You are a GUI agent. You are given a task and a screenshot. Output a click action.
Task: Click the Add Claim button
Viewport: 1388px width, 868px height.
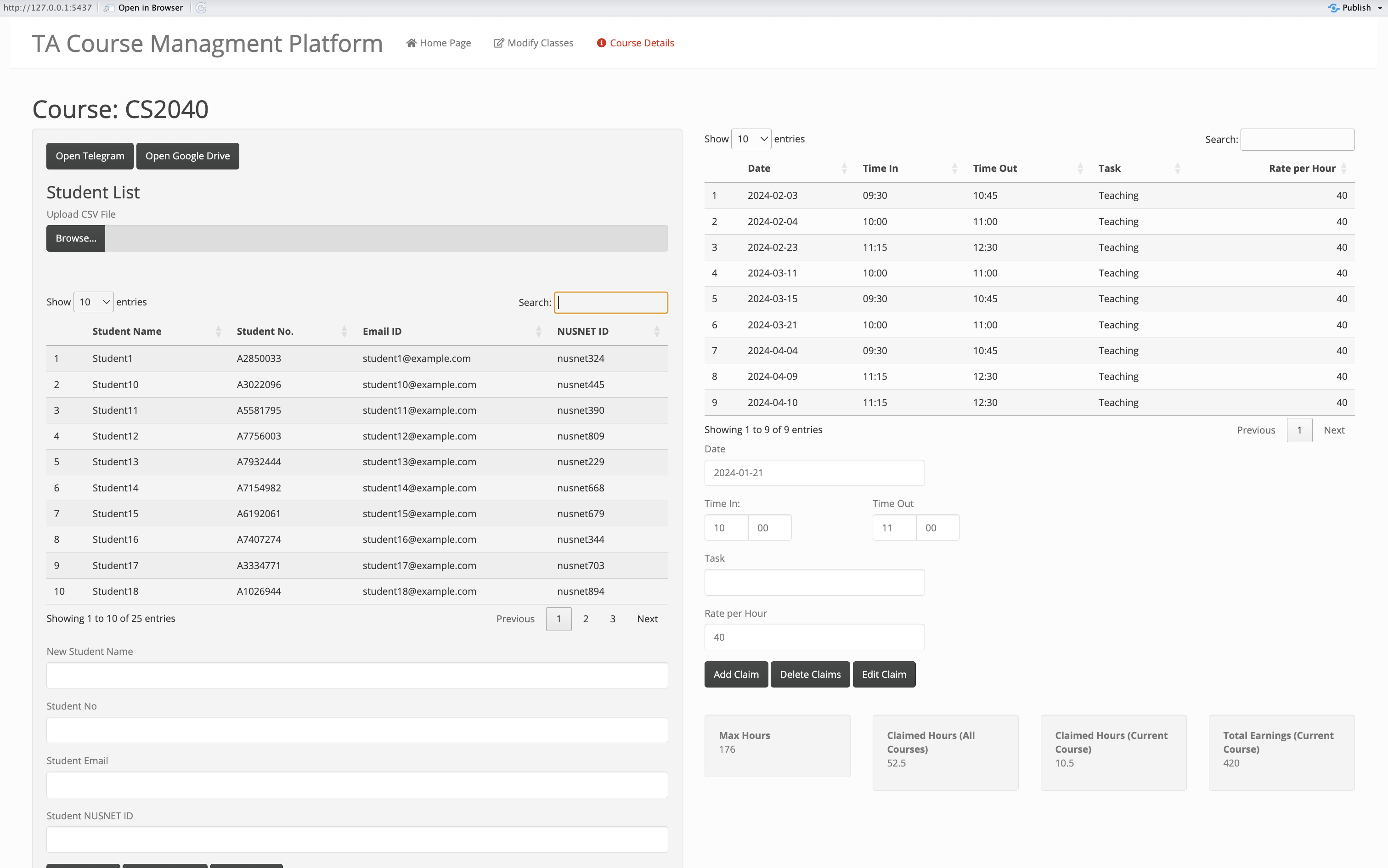pyautogui.click(x=736, y=675)
